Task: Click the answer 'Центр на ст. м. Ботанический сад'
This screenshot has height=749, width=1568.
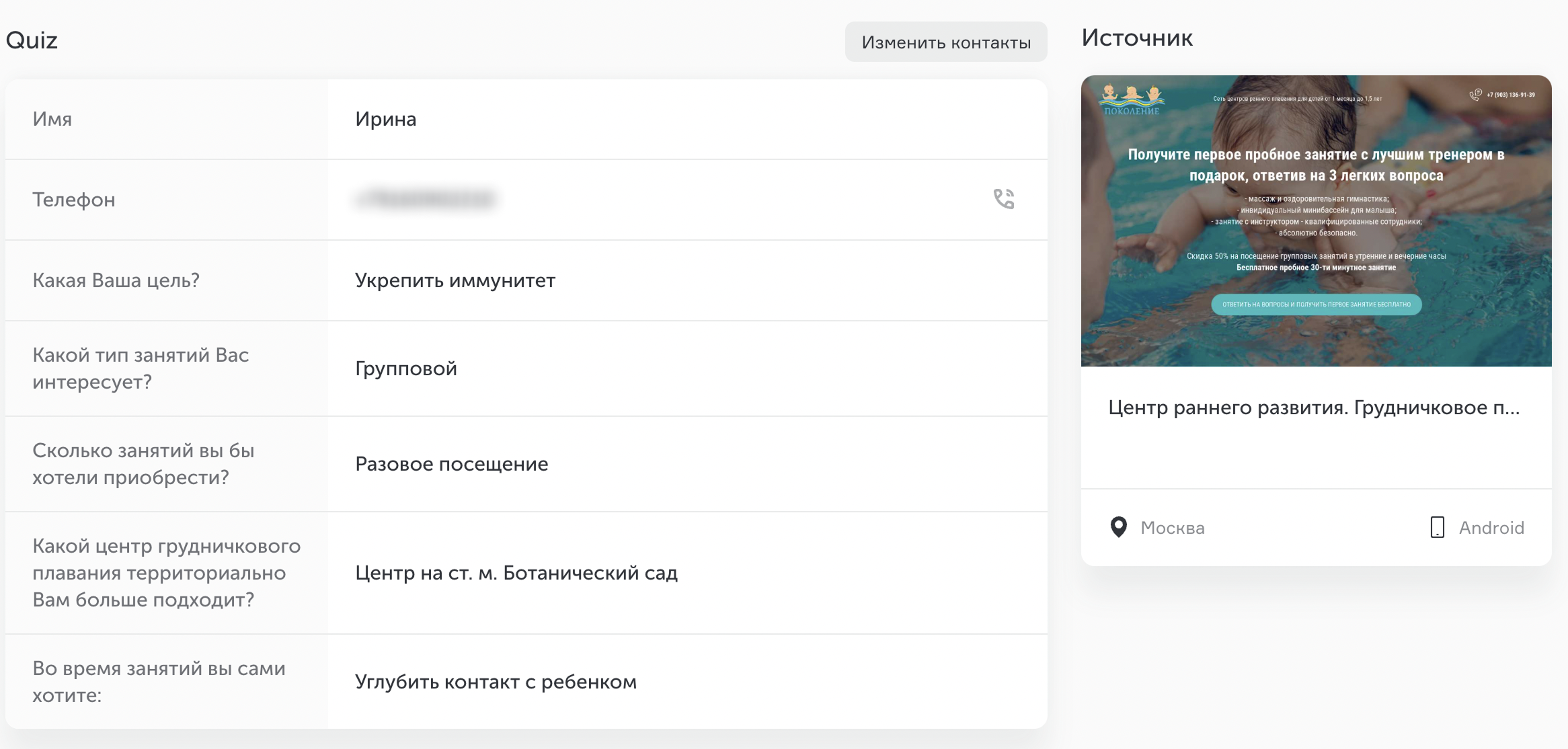Action: pos(516,573)
